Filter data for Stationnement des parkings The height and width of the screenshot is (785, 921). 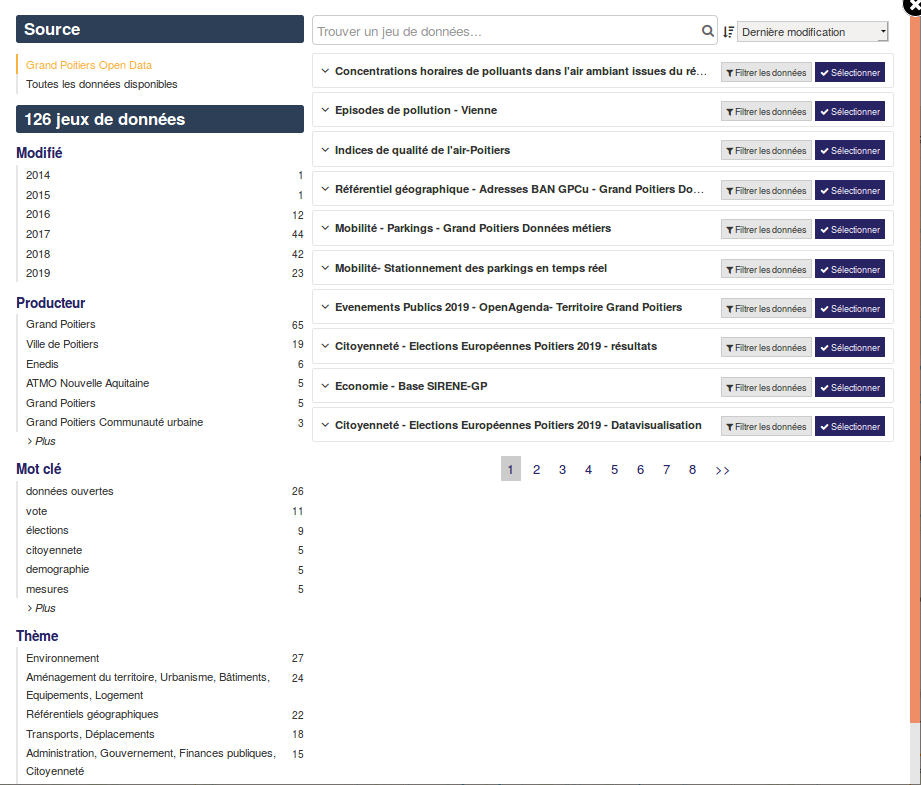[766, 269]
